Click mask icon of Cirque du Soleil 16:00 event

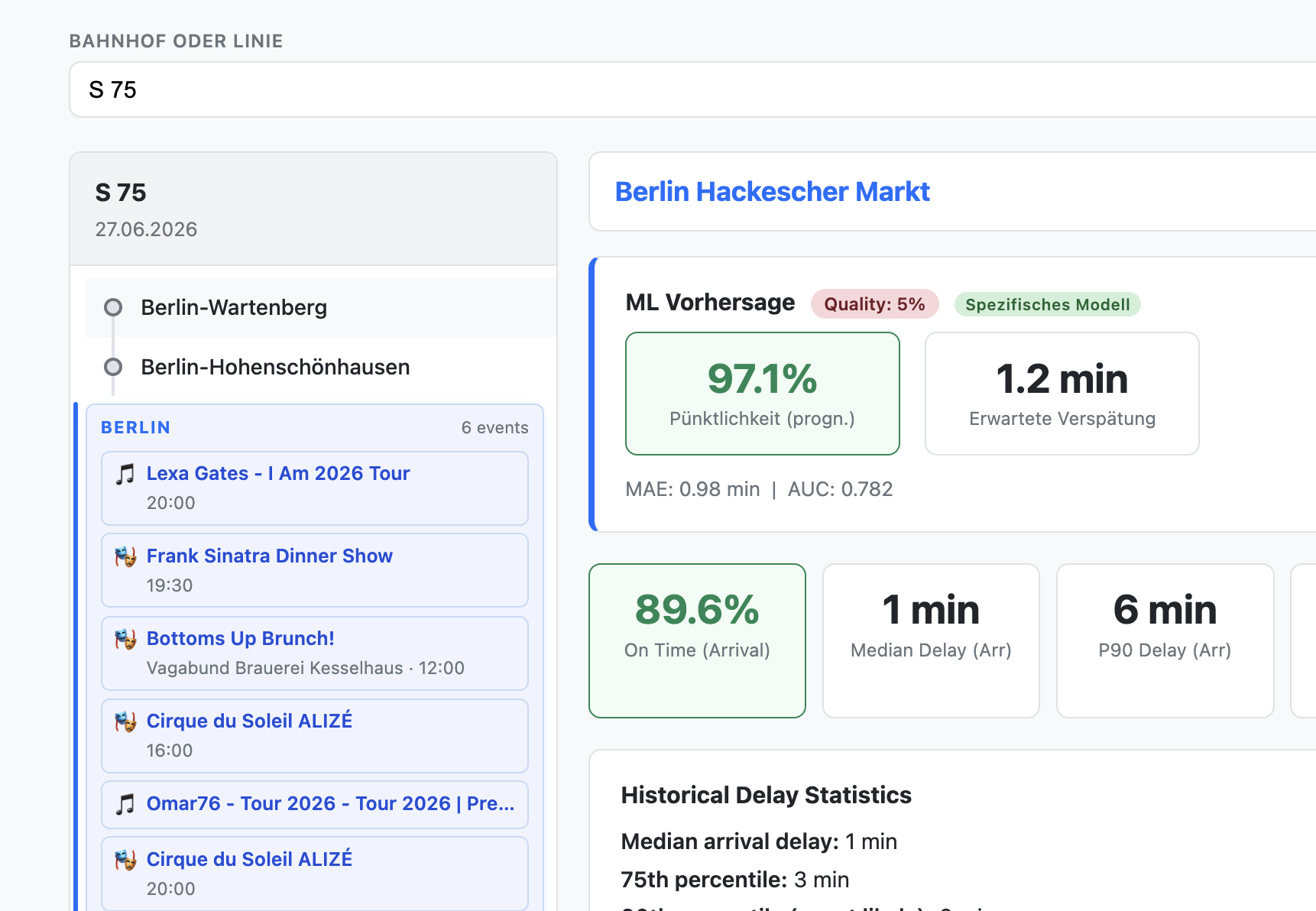click(125, 721)
